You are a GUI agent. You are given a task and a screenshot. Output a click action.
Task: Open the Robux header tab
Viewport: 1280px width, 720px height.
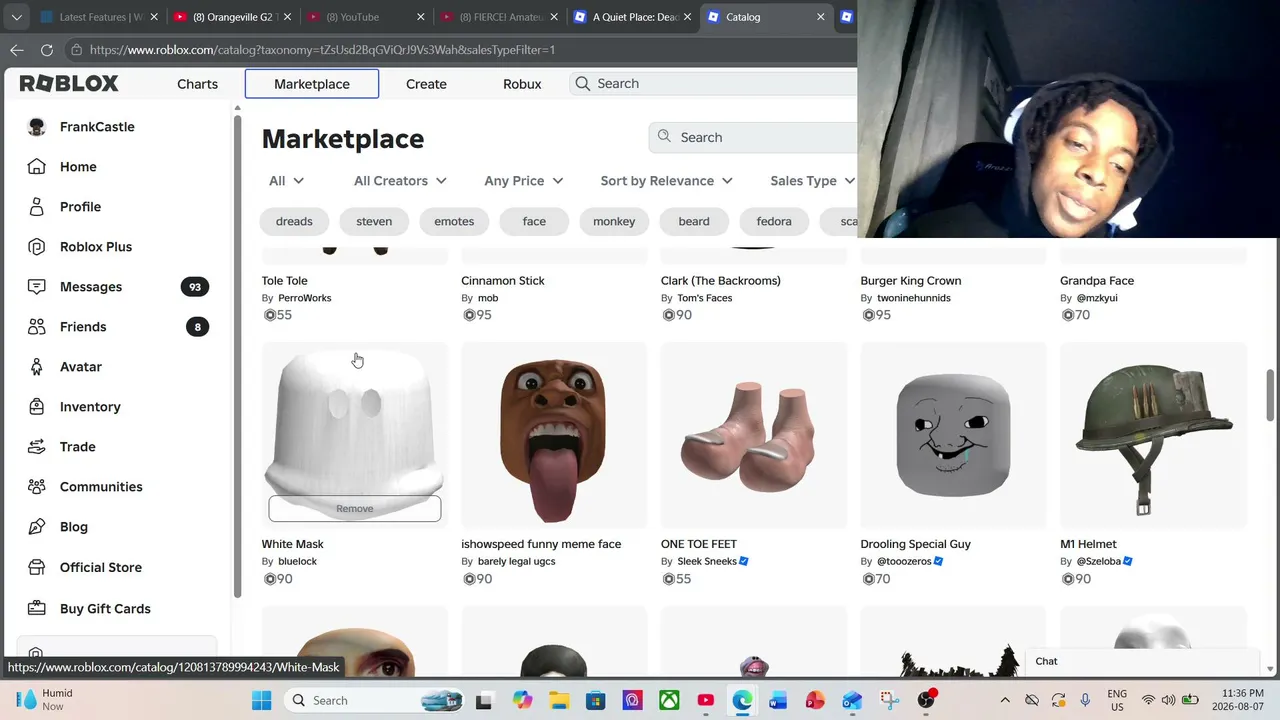coord(522,84)
